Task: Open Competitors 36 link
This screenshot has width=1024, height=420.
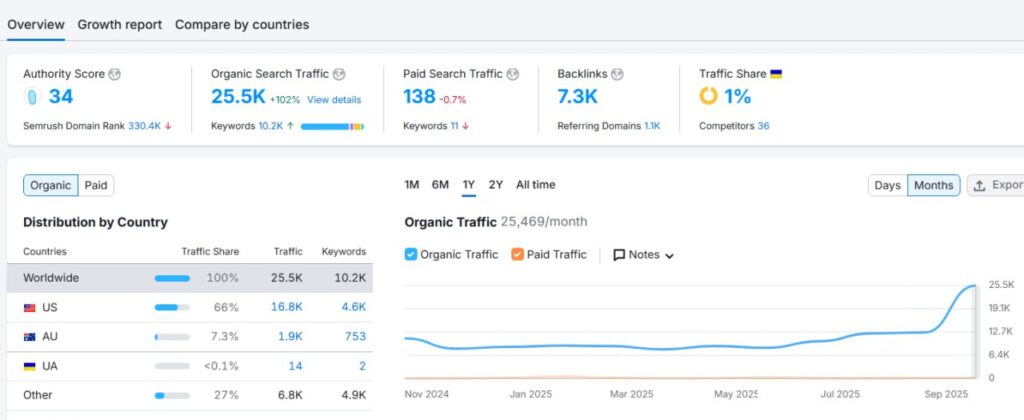Action: tap(763, 126)
